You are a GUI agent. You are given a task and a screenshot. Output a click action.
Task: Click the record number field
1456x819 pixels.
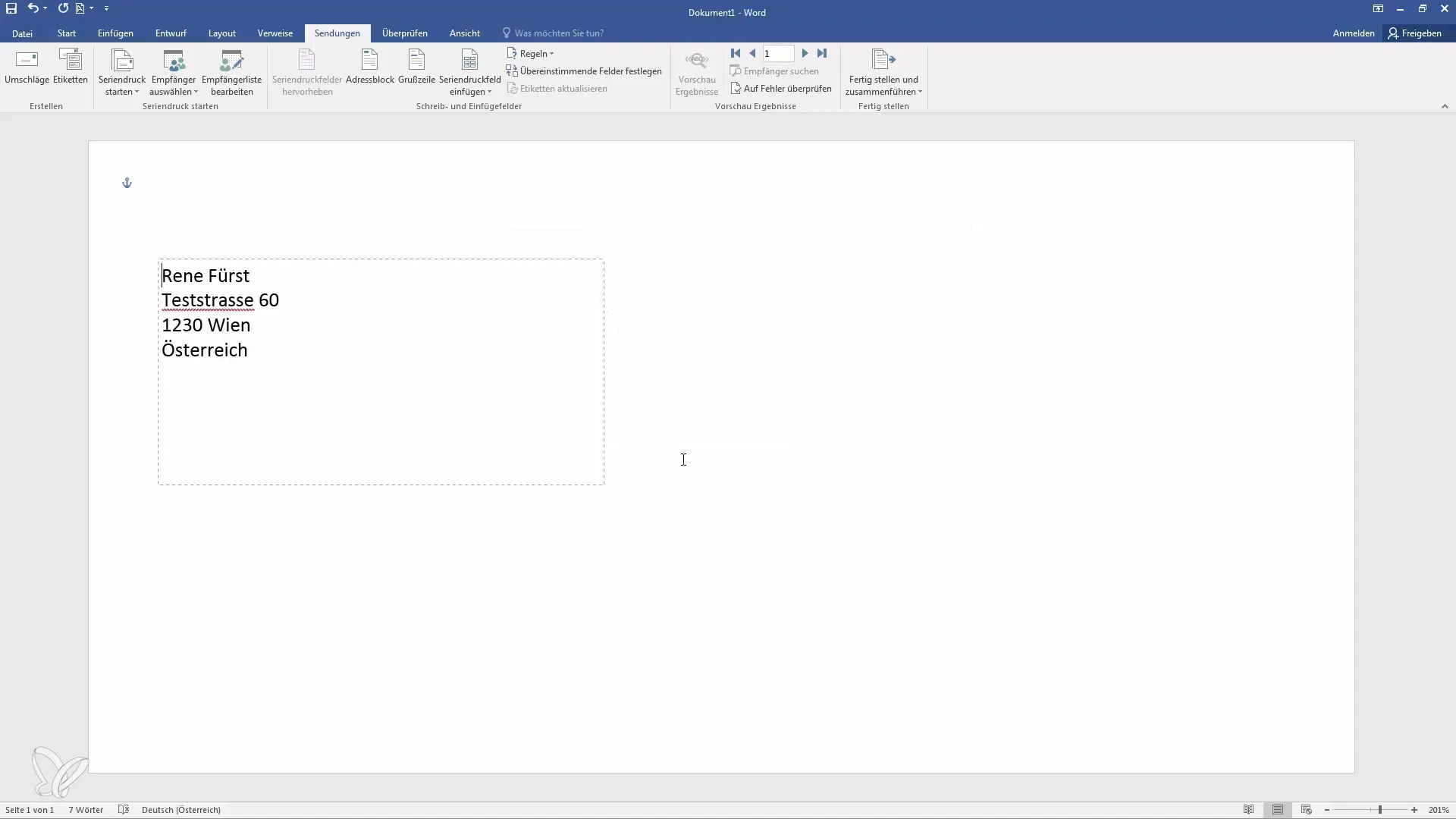coord(778,53)
